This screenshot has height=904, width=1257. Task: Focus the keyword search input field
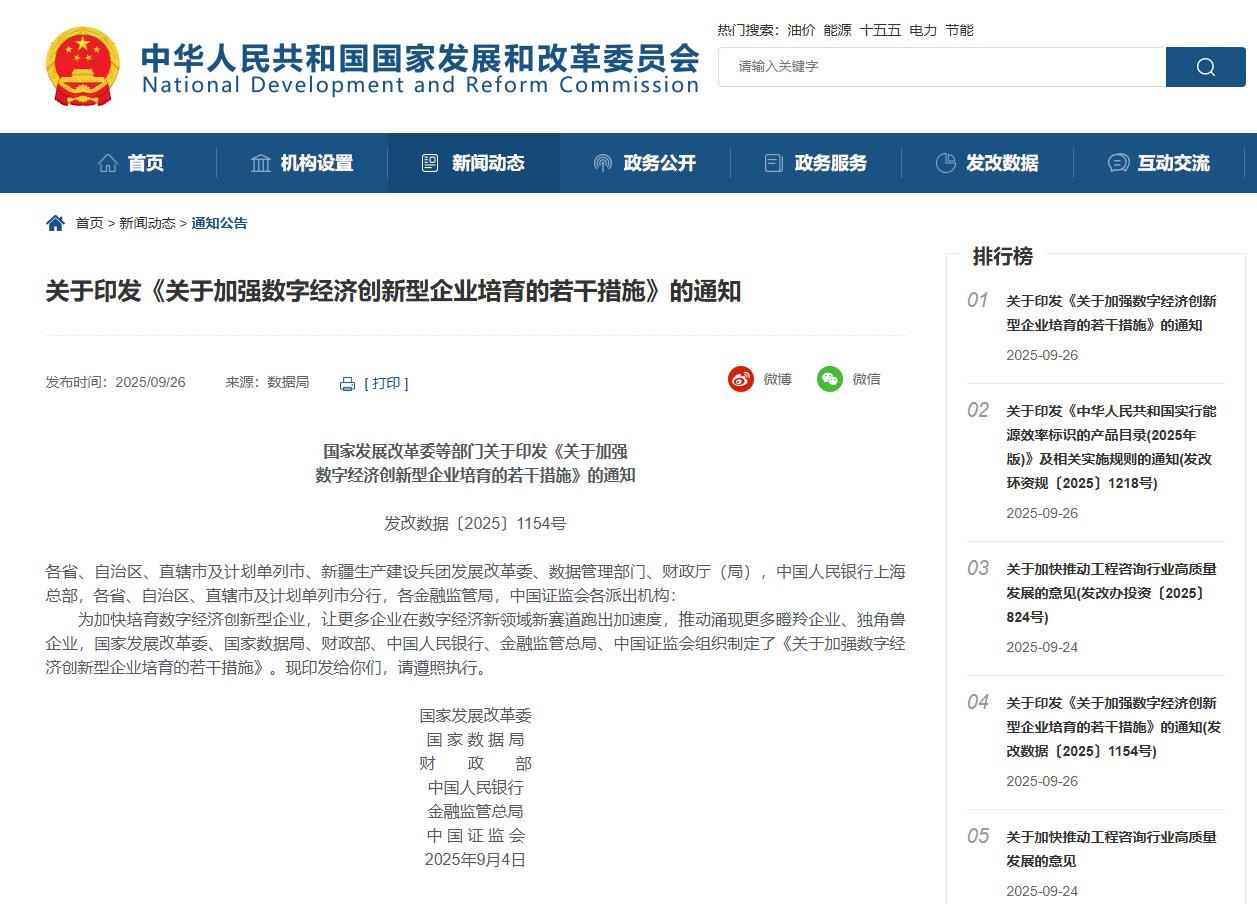click(x=940, y=67)
